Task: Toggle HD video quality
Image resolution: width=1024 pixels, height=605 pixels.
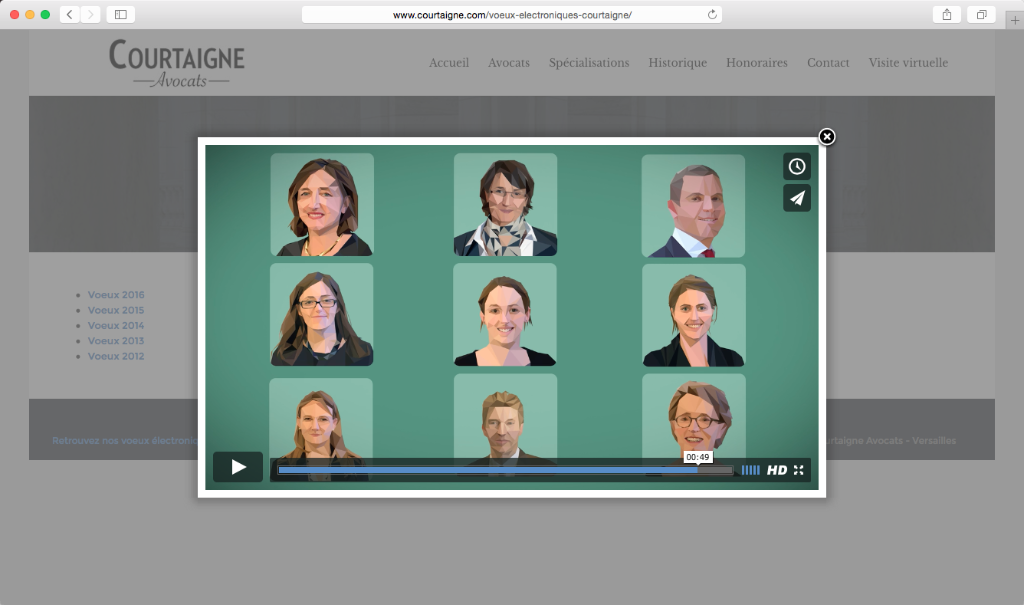Action: click(x=777, y=470)
